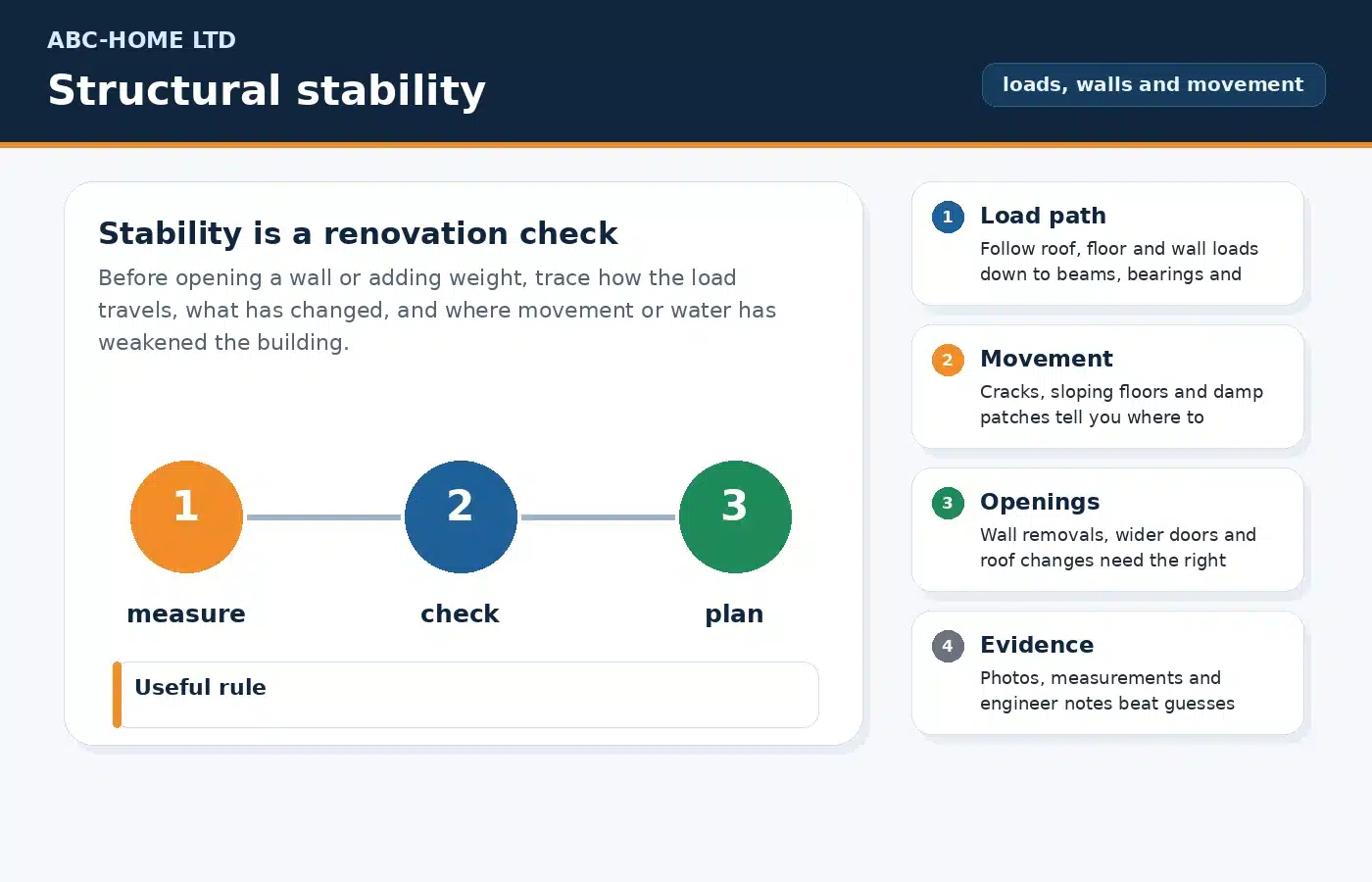Image resolution: width=1372 pixels, height=882 pixels.
Task: Open the Openings card heading
Action: (x=1040, y=502)
